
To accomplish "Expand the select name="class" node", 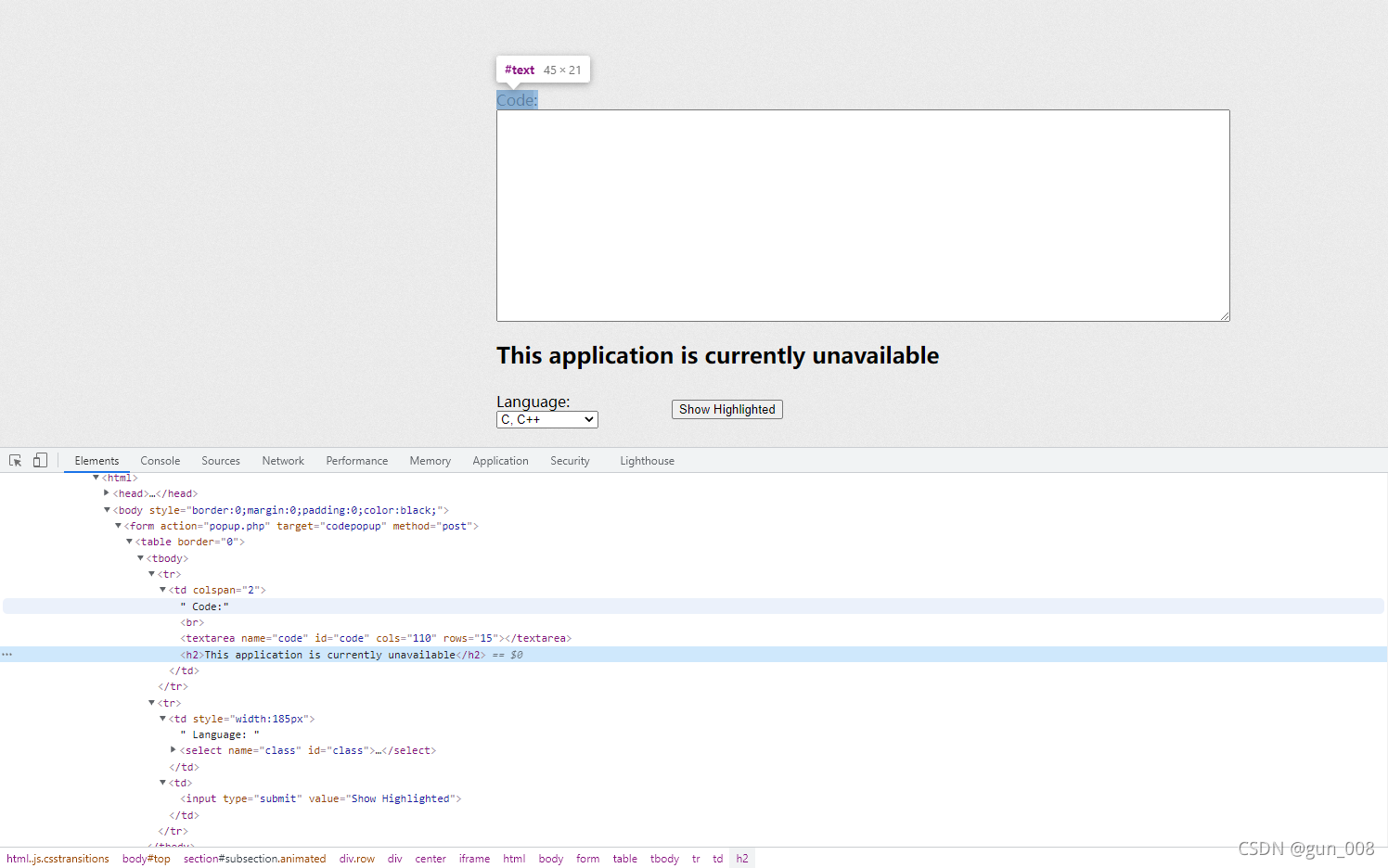I will [x=173, y=750].
